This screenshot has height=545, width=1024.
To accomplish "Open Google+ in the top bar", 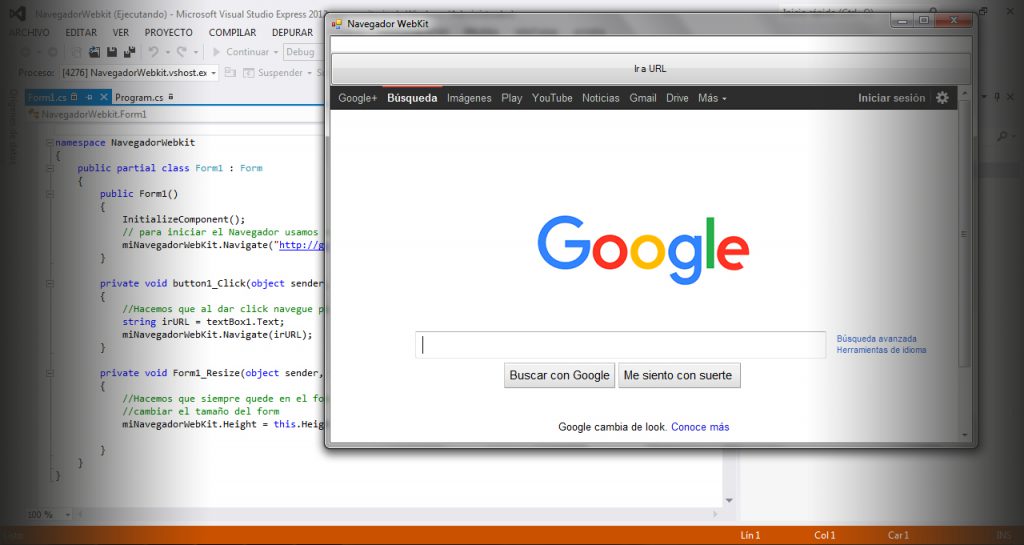I will (357, 98).
